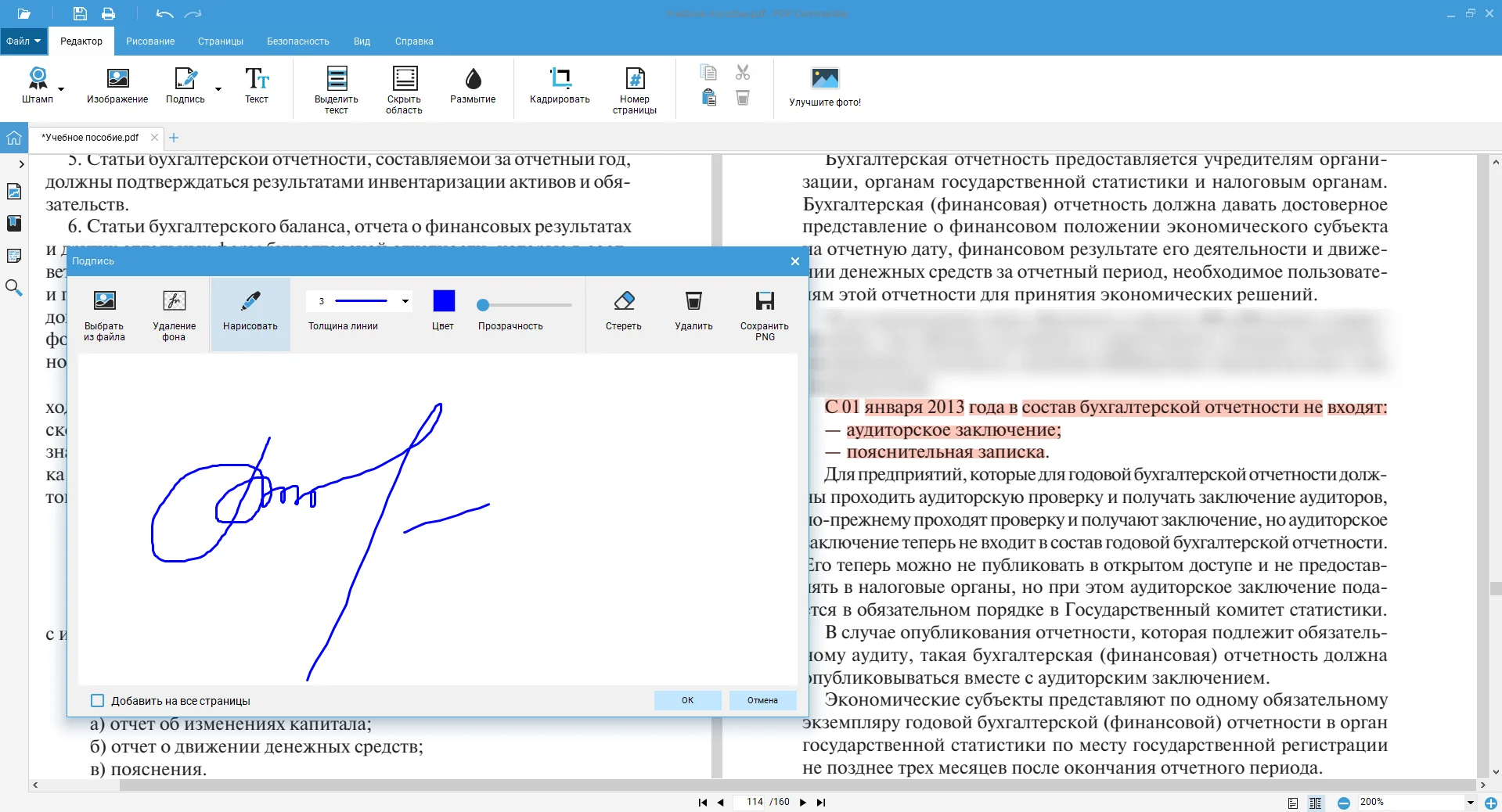The image size is (1502, 812).
Task: Open the zoom level 200% dropdown
Action: pos(1470,803)
